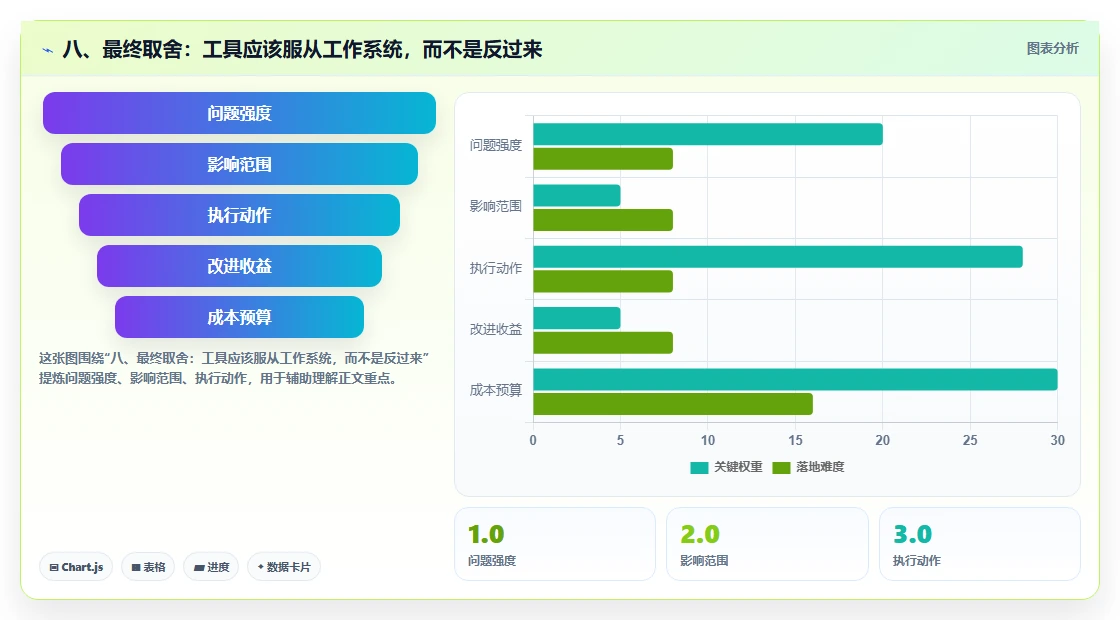Click the description paragraph starting 这张图围绕
The image size is (1120, 620).
coord(234,369)
